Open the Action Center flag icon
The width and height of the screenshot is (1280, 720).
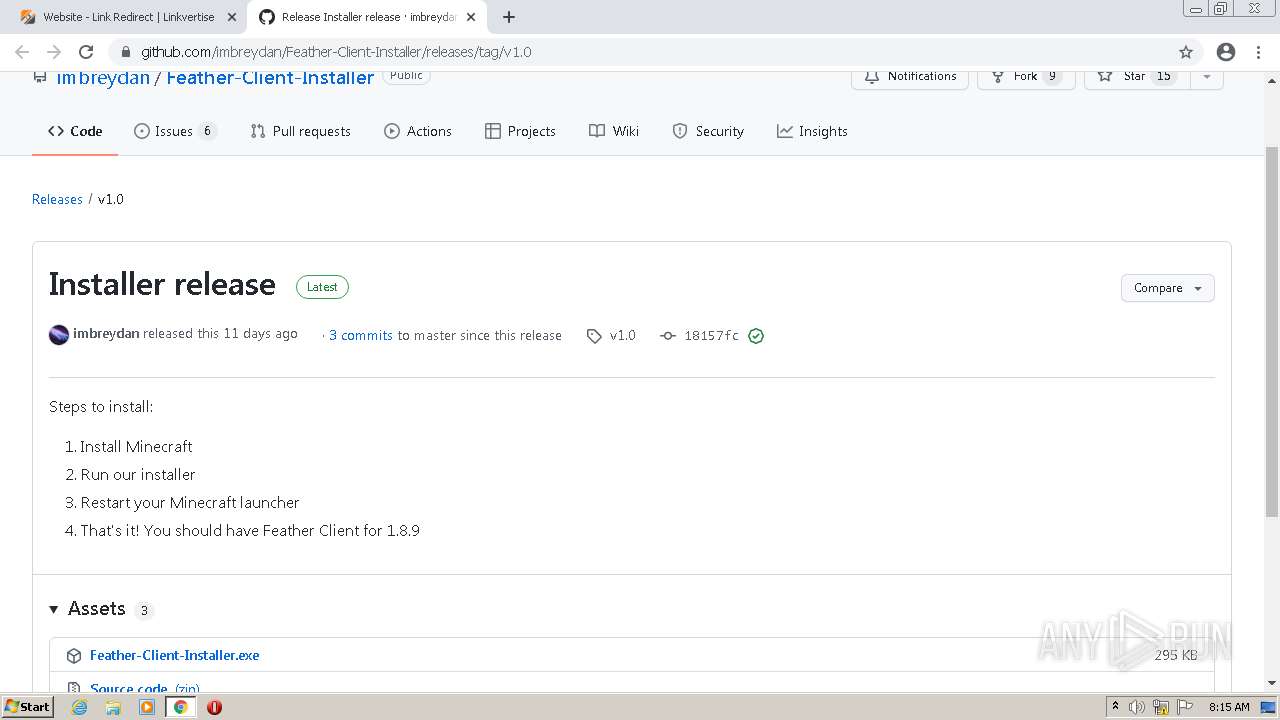coord(1186,707)
